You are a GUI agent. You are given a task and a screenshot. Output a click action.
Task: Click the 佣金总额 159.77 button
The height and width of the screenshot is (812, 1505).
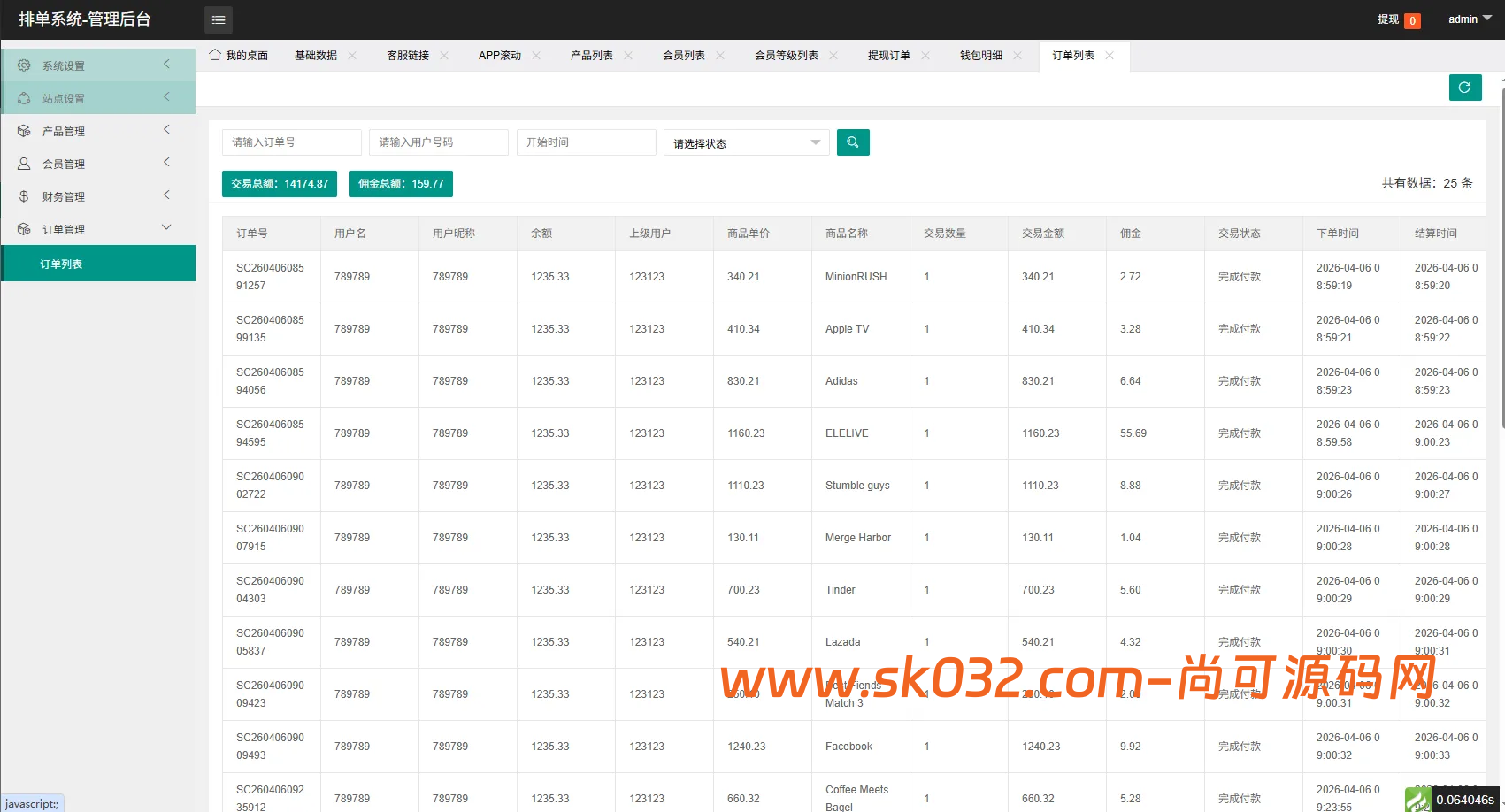(x=401, y=184)
